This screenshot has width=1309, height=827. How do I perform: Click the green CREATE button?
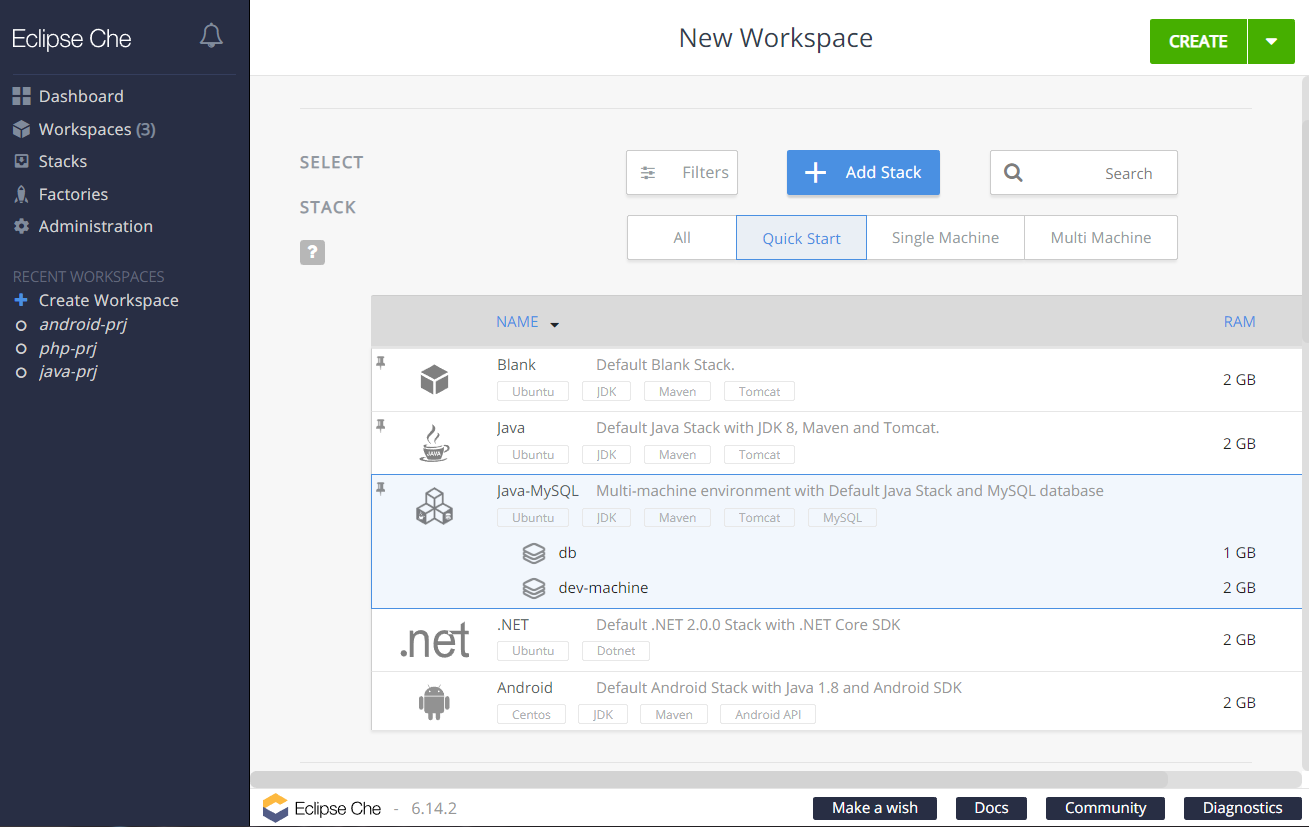(x=1198, y=41)
